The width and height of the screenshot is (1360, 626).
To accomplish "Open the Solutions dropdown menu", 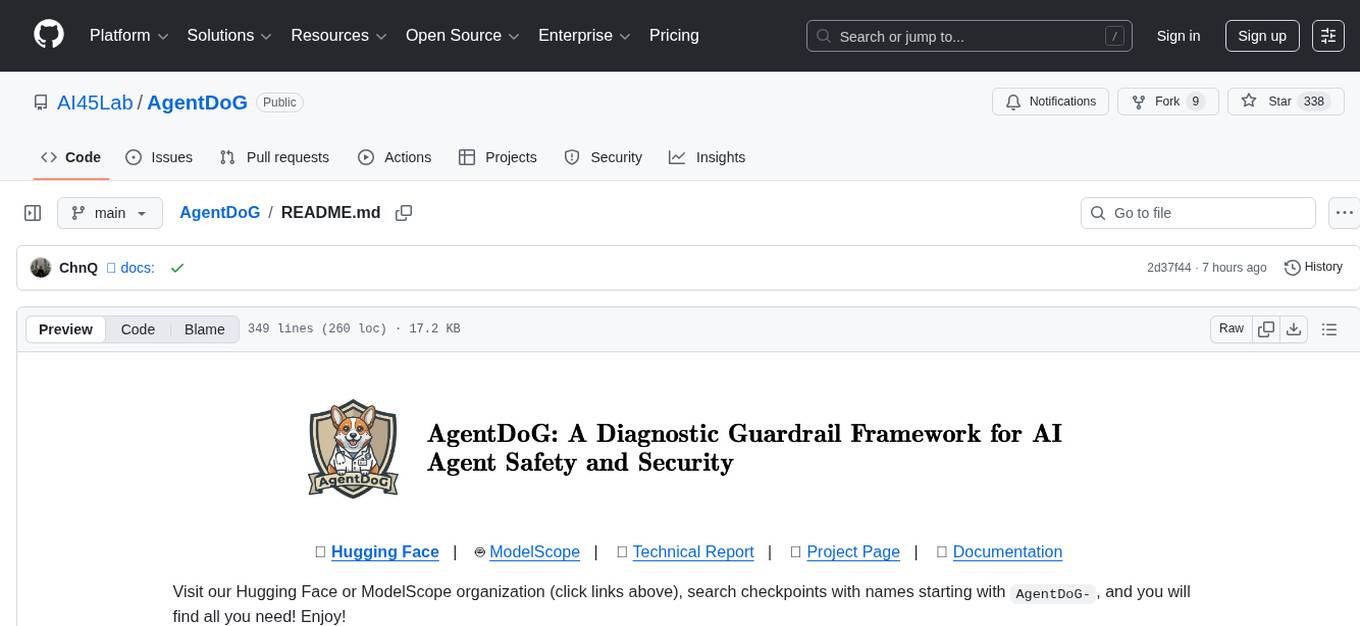I will click(228, 35).
